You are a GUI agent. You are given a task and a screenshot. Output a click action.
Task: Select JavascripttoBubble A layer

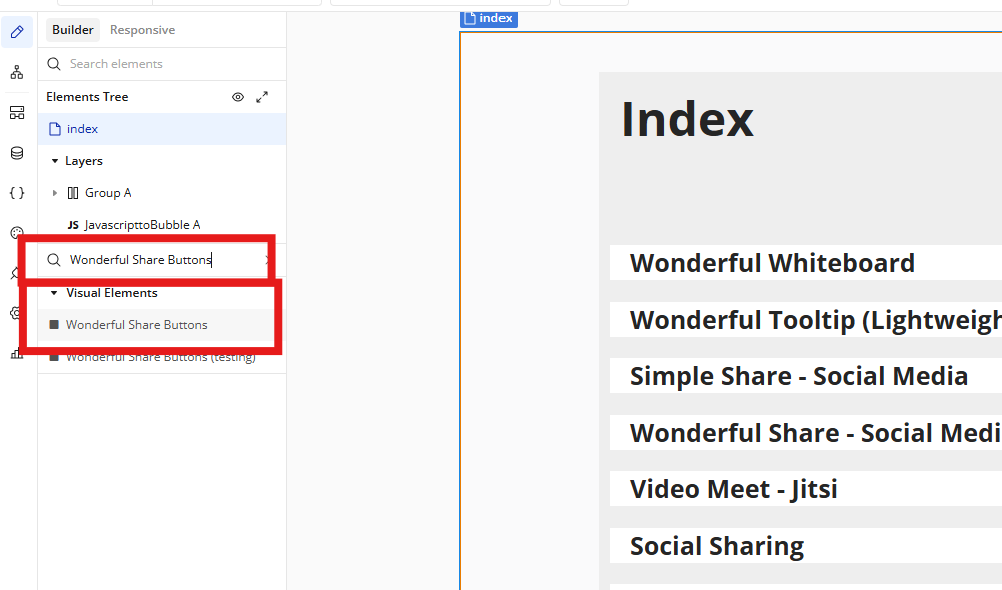point(162,225)
